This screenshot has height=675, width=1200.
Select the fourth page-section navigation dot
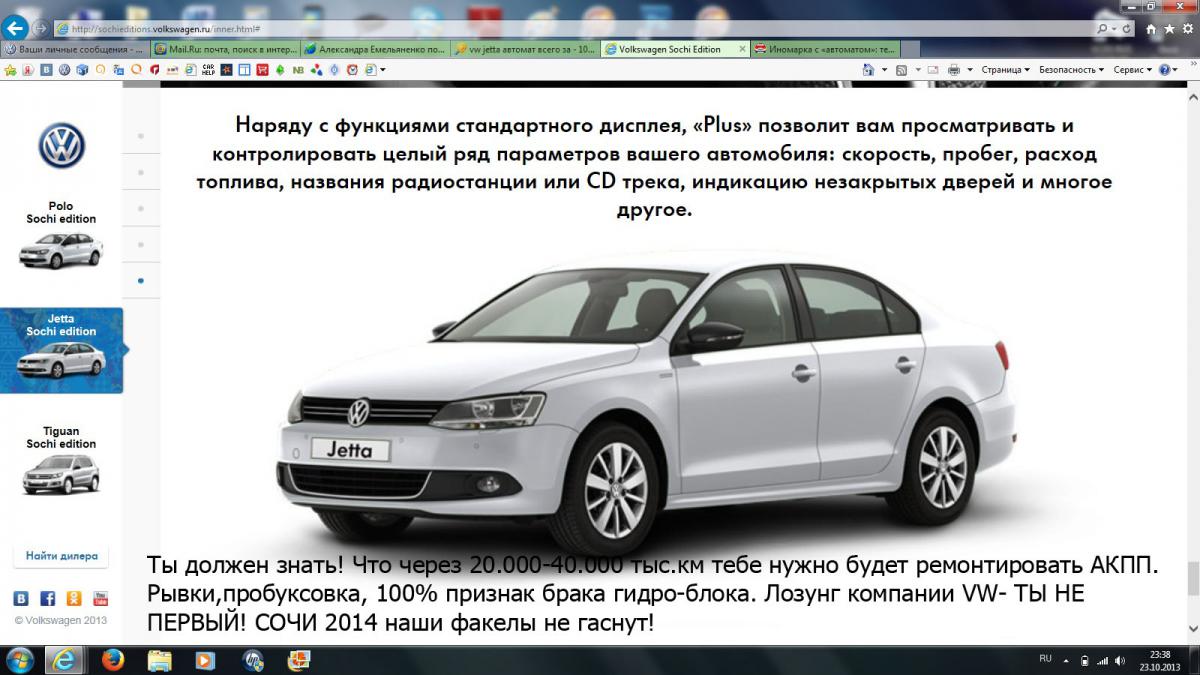141,244
